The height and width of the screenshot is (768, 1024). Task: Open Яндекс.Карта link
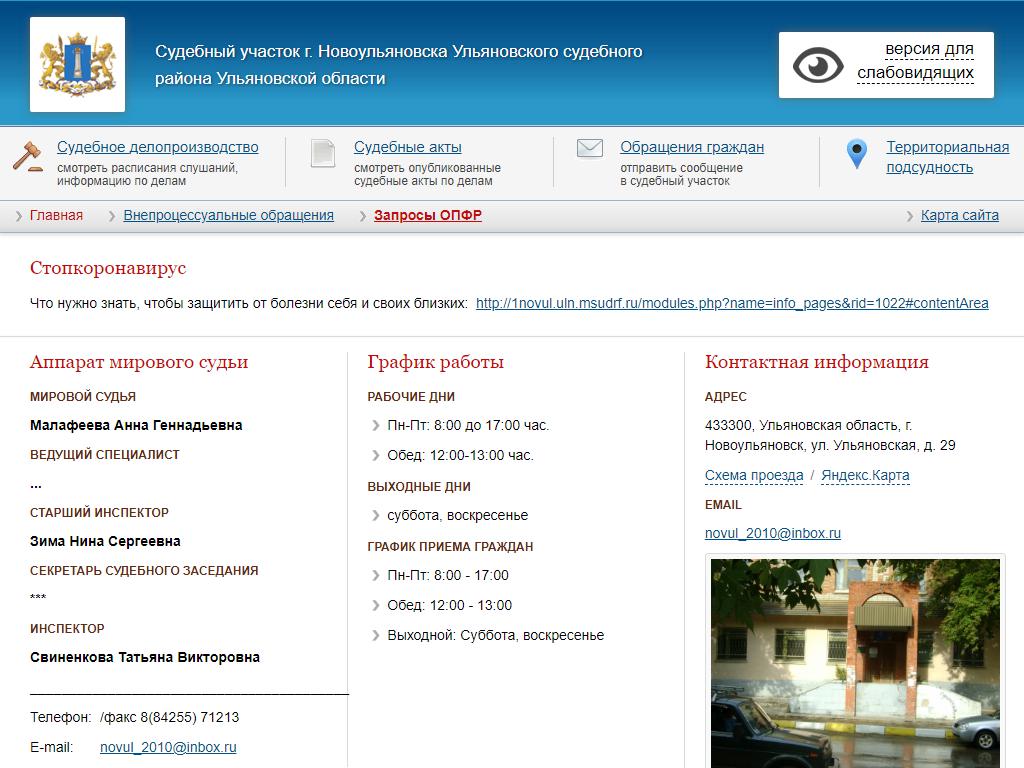(865, 475)
